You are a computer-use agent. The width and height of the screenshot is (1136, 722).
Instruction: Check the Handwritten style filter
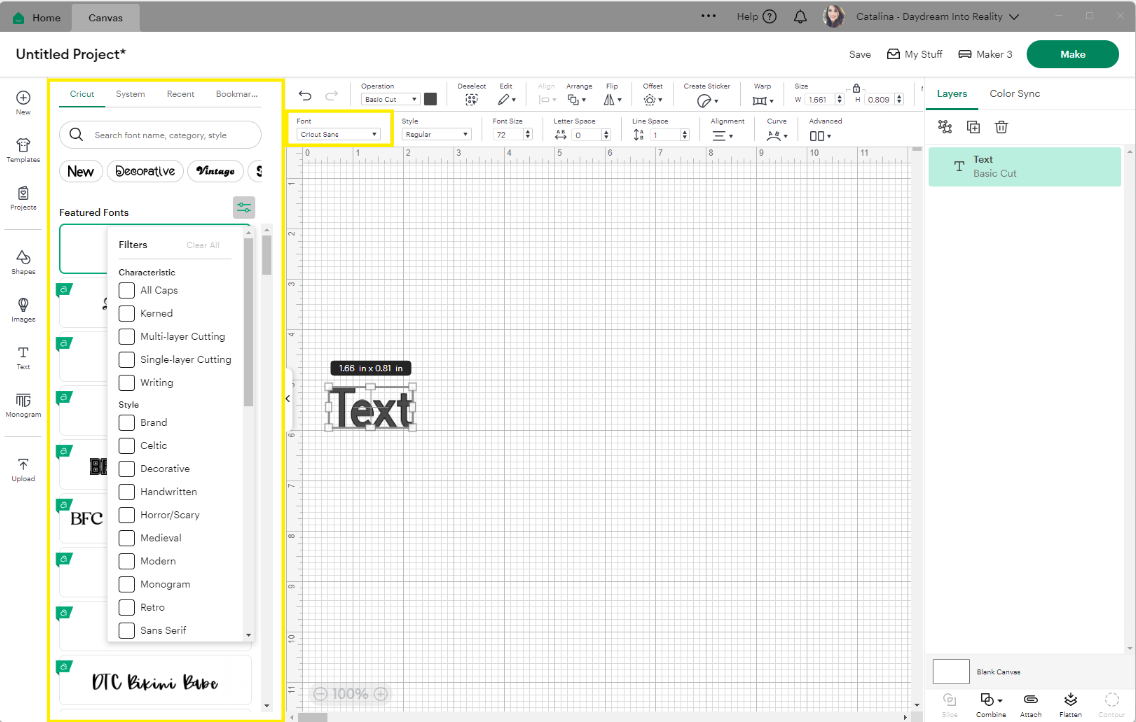click(x=127, y=492)
